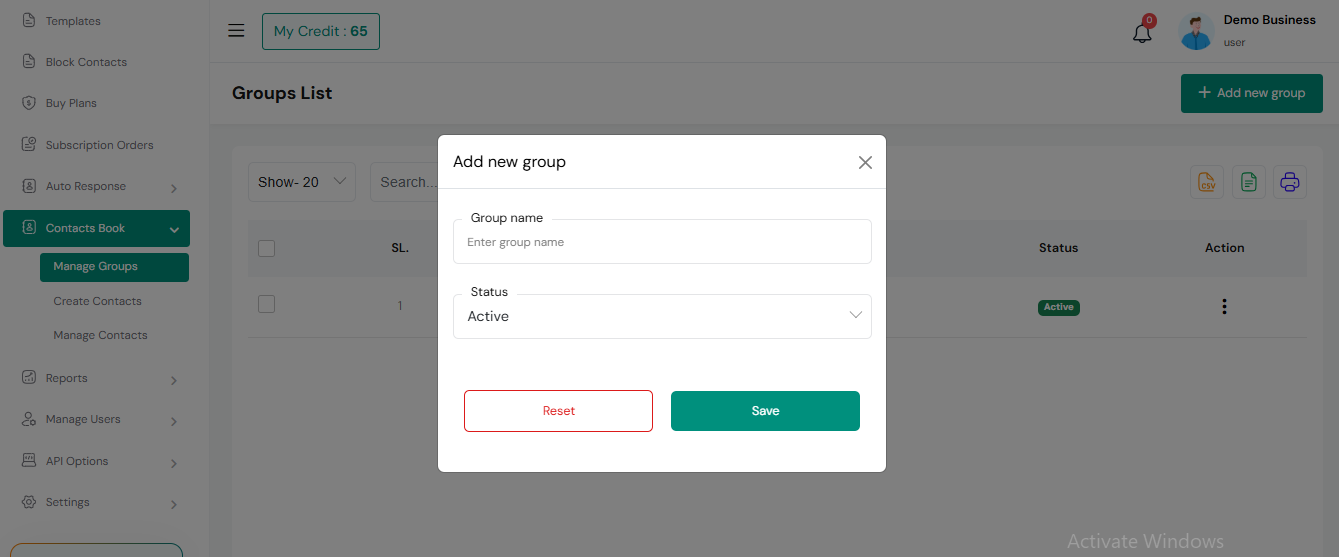Close the Add new group dialog
The width and height of the screenshot is (1339, 557).
(x=865, y=162)
